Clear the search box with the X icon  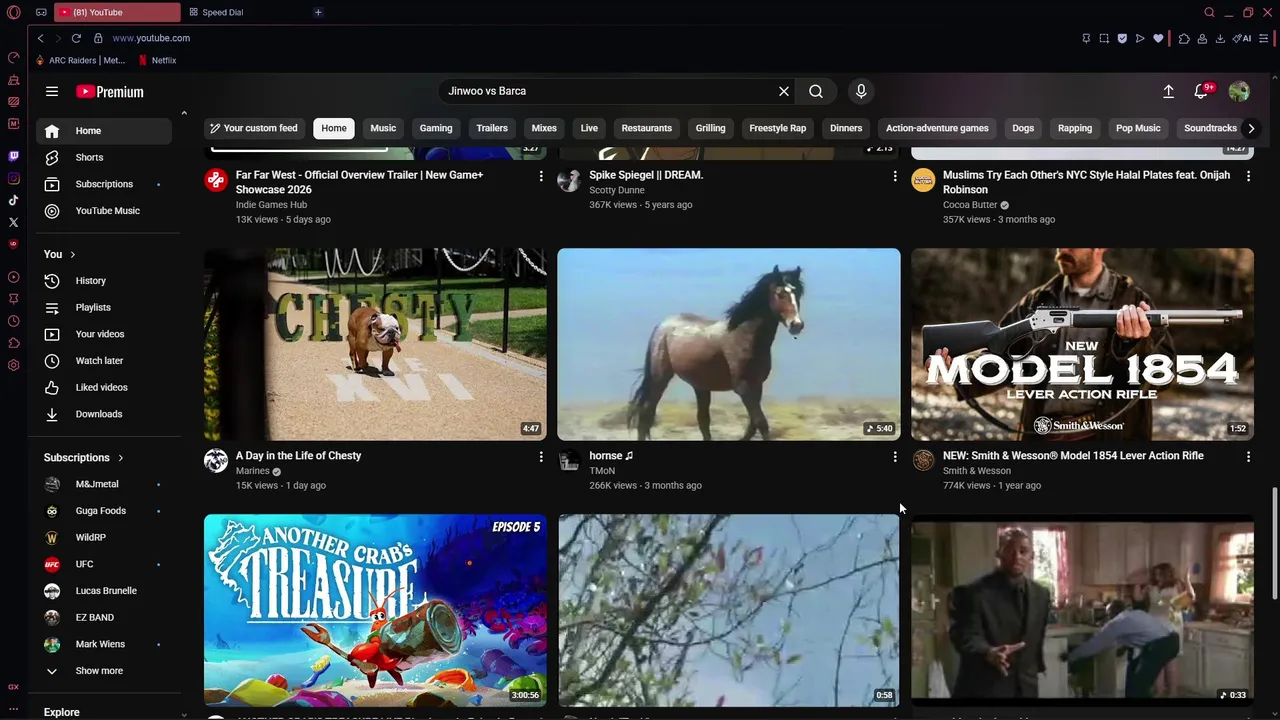coord(784,91)
